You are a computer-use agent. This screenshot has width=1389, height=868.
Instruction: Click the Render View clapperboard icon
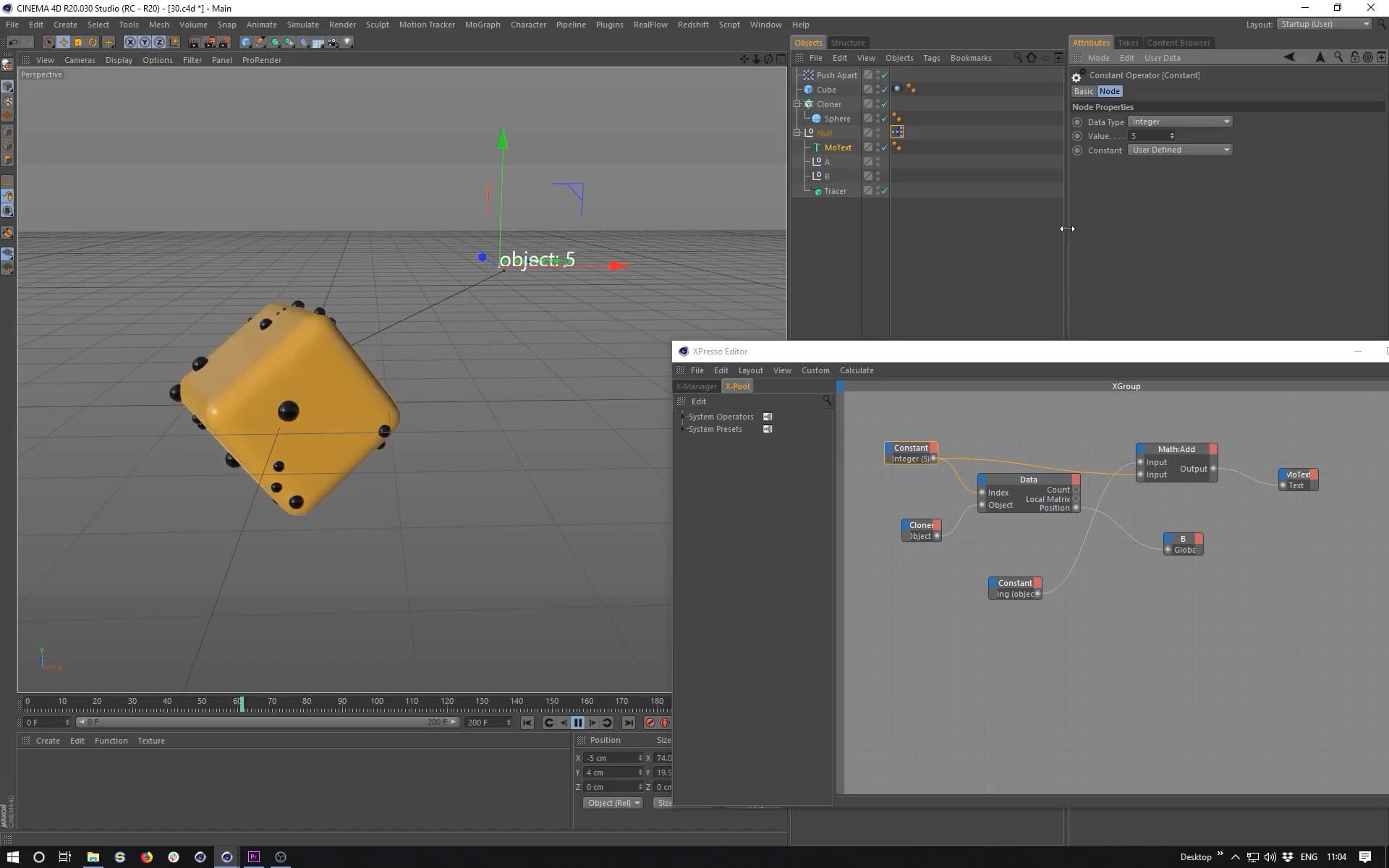coord(194,43)
